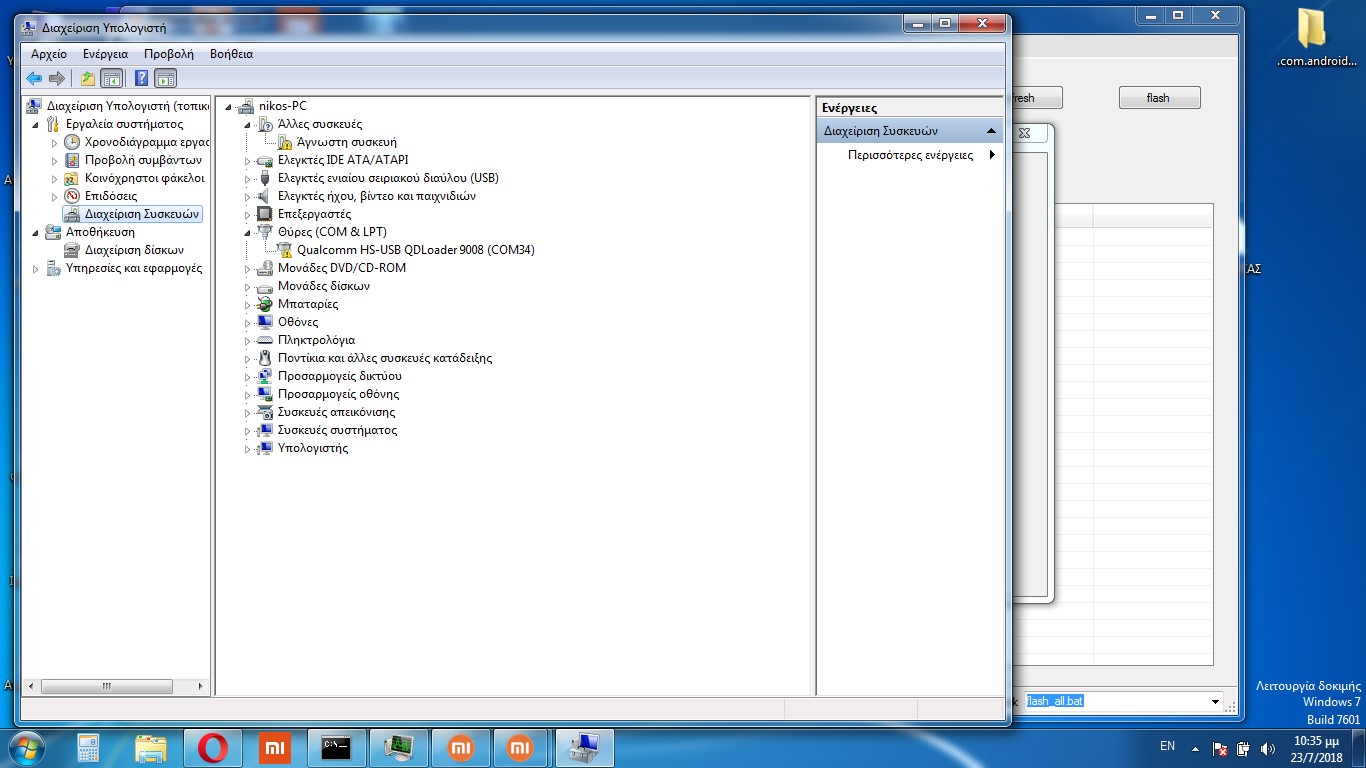This screenshot has width=1366, height=768.
Task: Select the Προβολή συμβάντων icon in console tree
Action: [72, 160]
